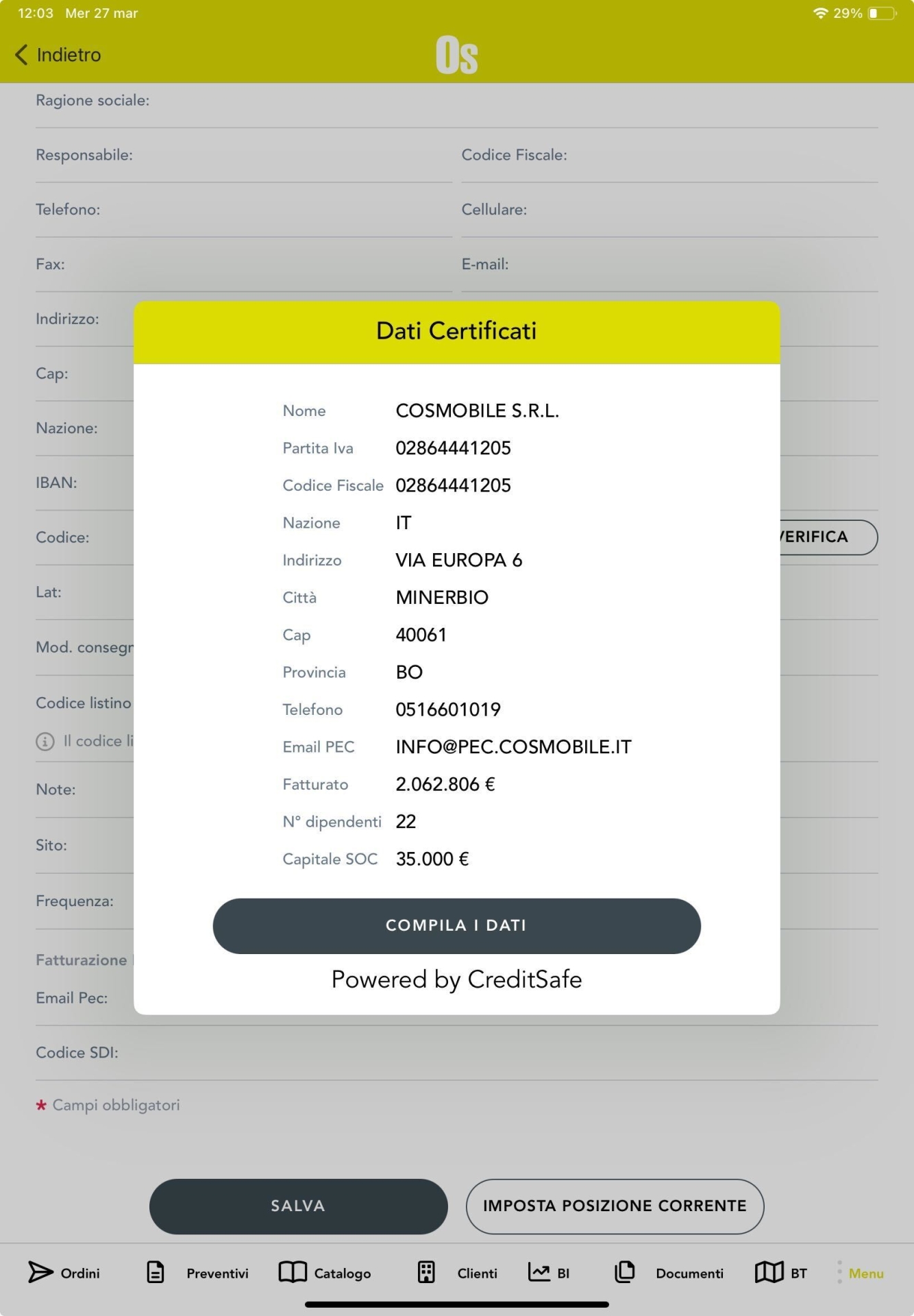The height and width of the screenshot is (1316, 914).
Task: Open the BI chart icon
Action: point(539,1272)
